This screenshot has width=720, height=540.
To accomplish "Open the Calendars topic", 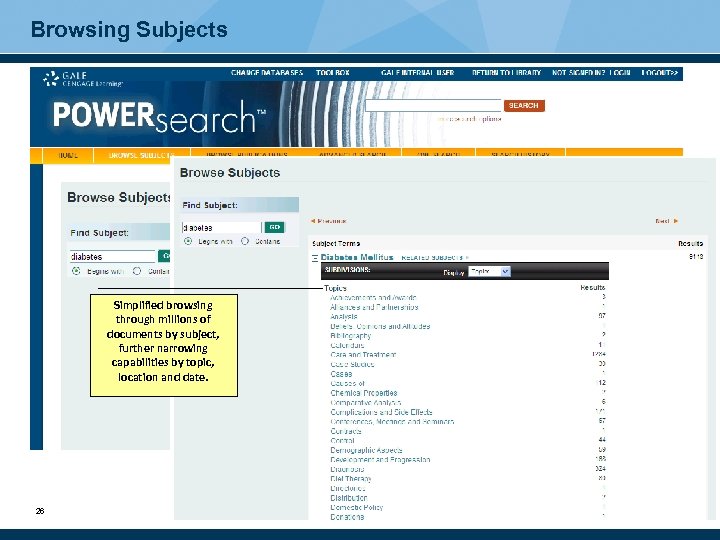I will coord(347,345).
